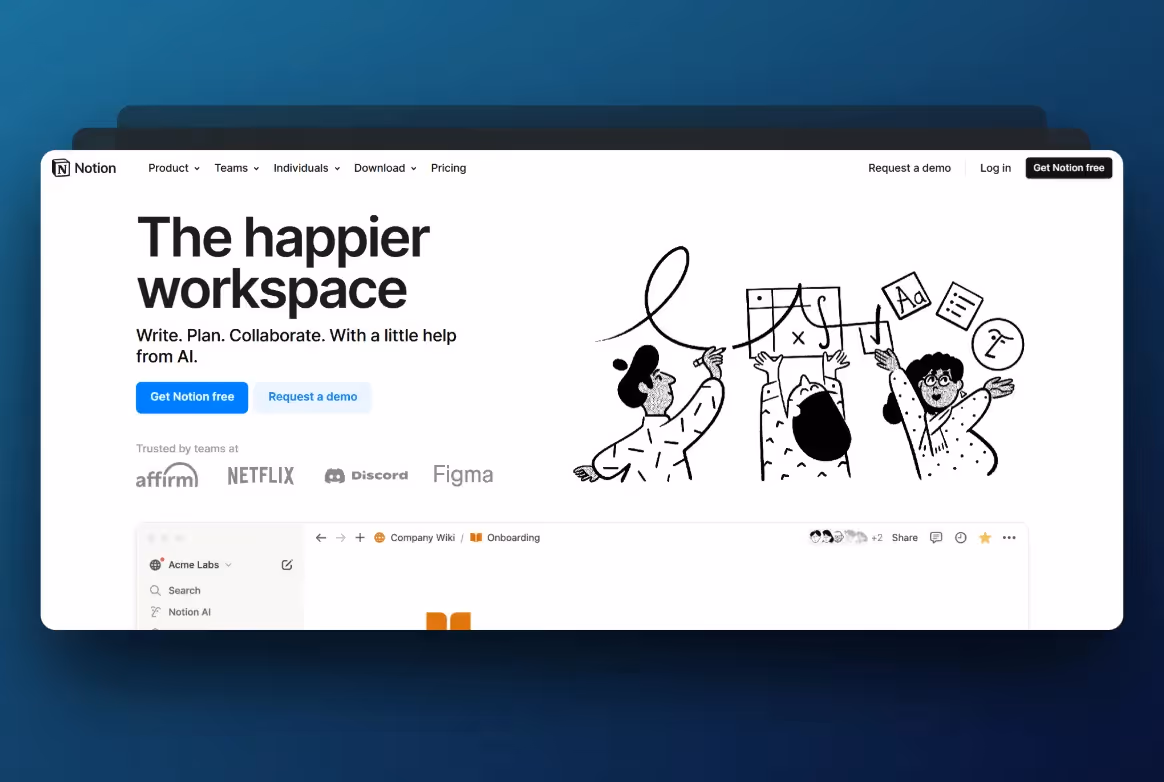
Task: Click the Discord logo
Action: pos(366,475)
